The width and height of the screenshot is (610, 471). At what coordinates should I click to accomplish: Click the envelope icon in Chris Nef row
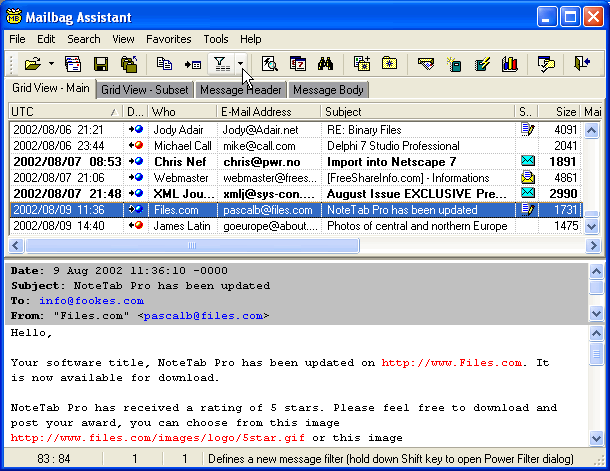(x=527, y=161)
